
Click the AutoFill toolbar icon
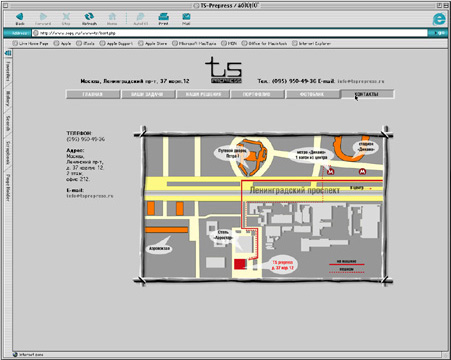140,19
